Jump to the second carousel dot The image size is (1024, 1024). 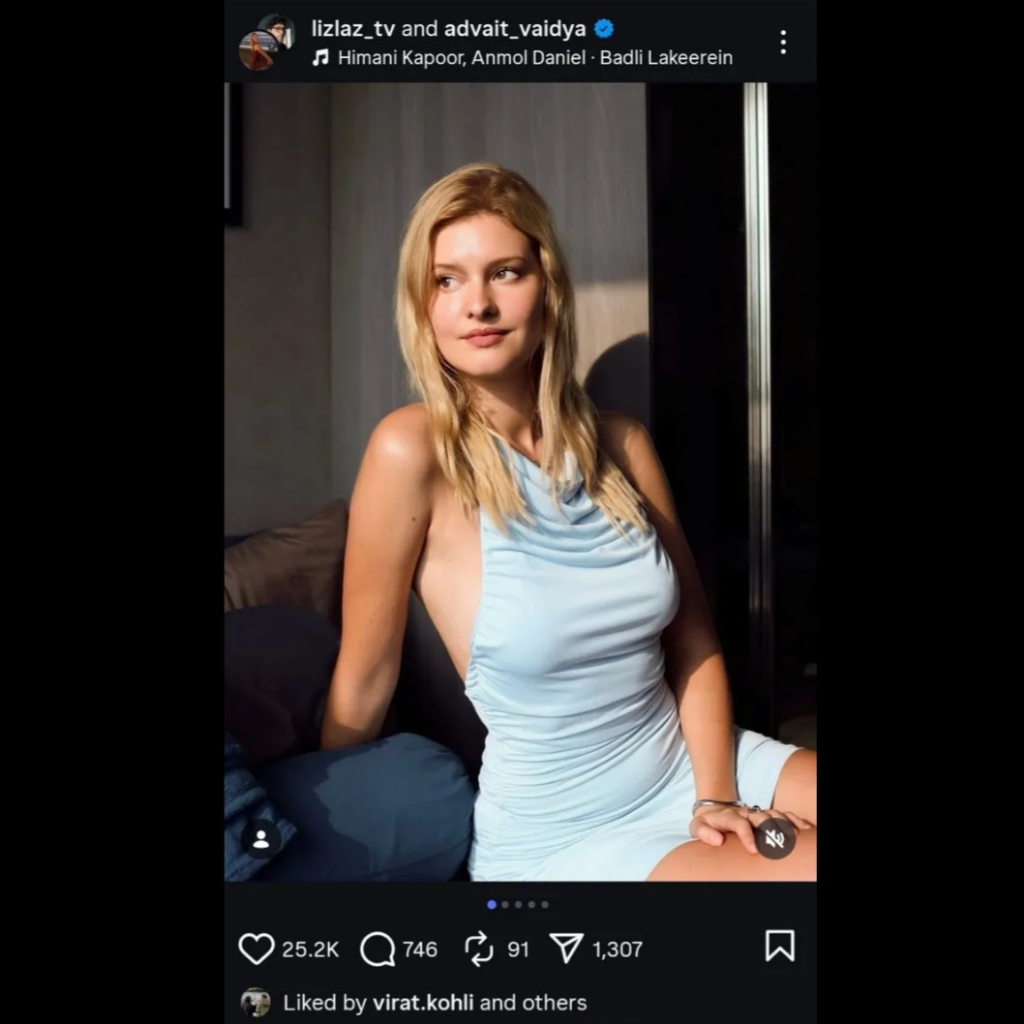tap(505, 904)
